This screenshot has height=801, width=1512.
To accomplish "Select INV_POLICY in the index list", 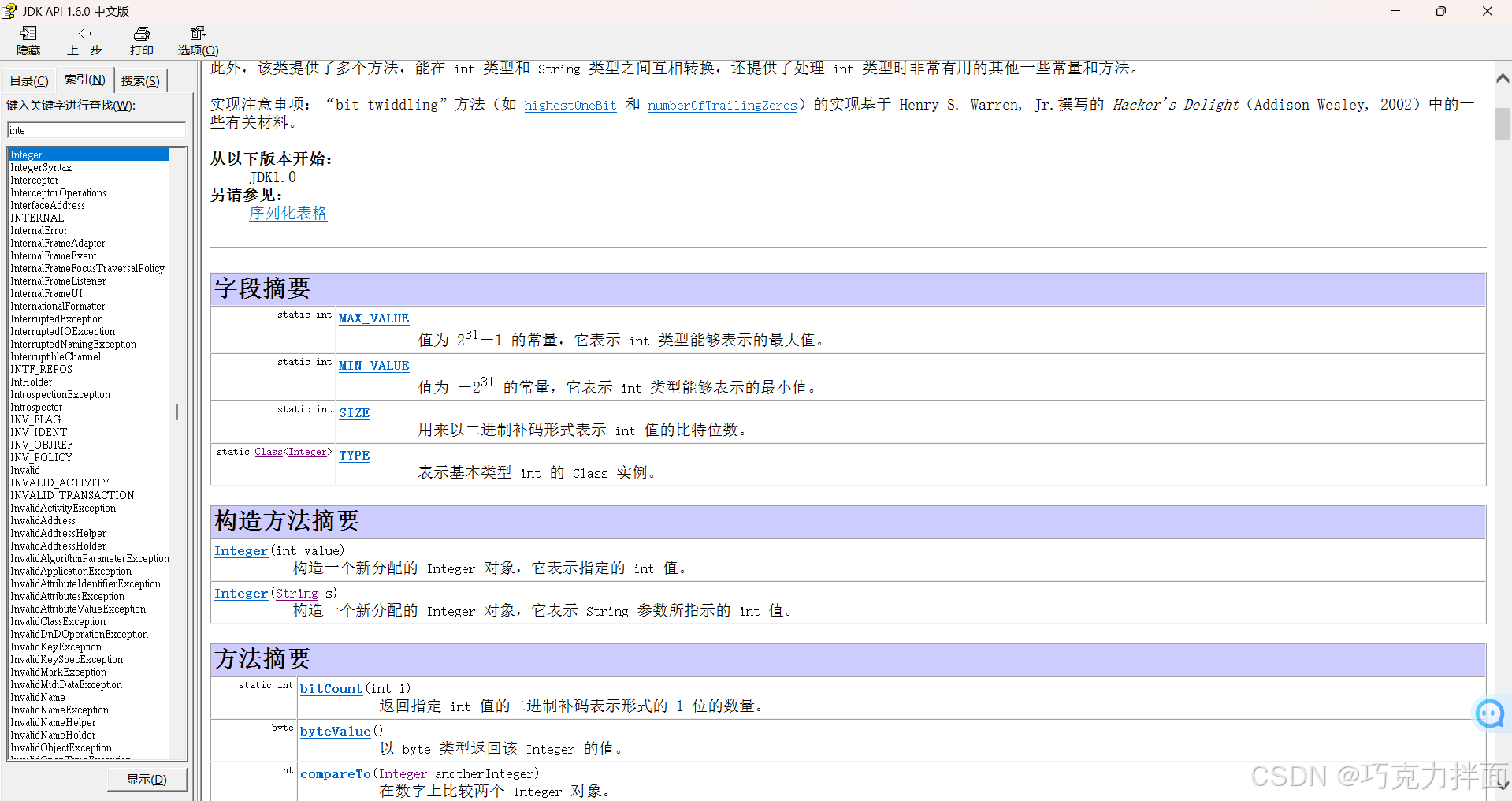I will click(41, 457).
